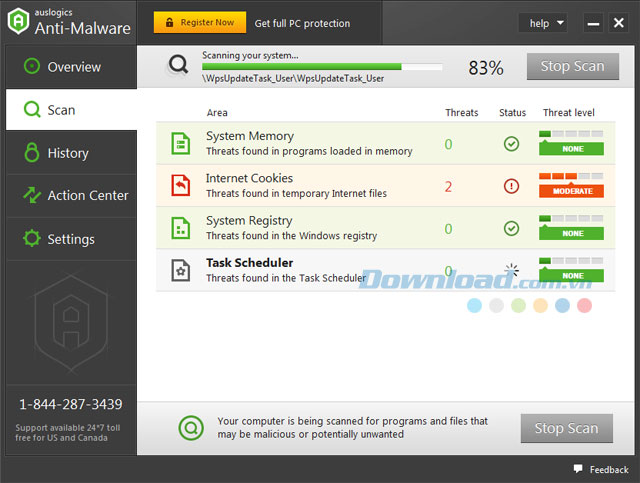Close the Anti-Malware window
Image resolution: width=640 pixels, height=483 pixels.
[x=619, y=23]
